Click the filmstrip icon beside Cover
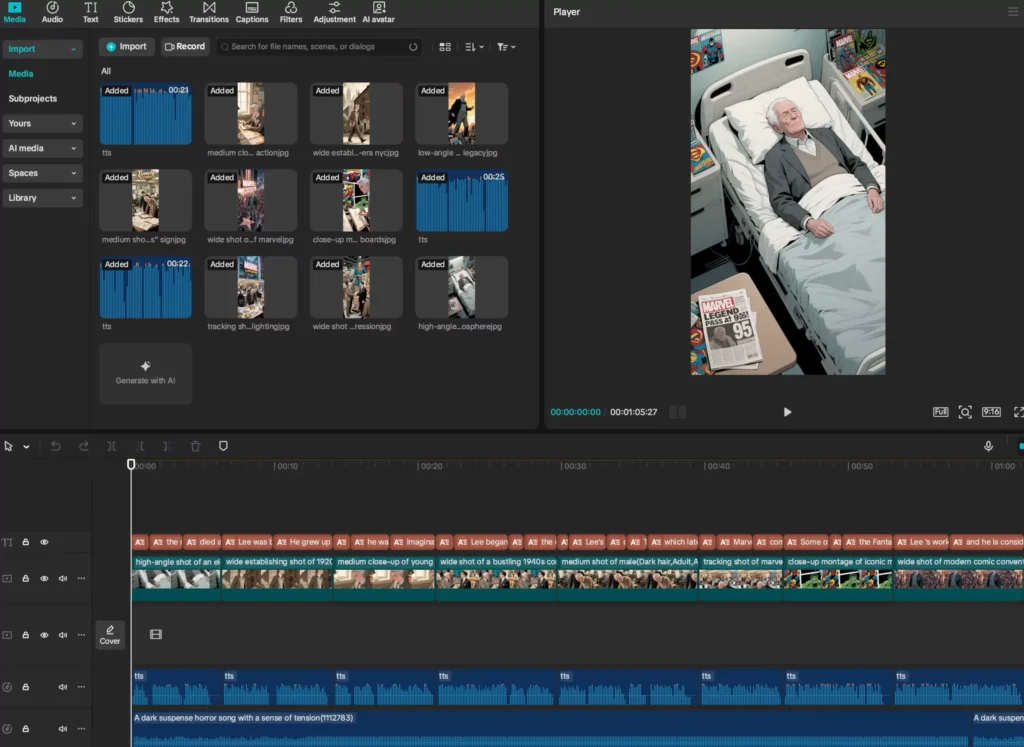This screenshot has width=1024, height=747. click(155, 635)
